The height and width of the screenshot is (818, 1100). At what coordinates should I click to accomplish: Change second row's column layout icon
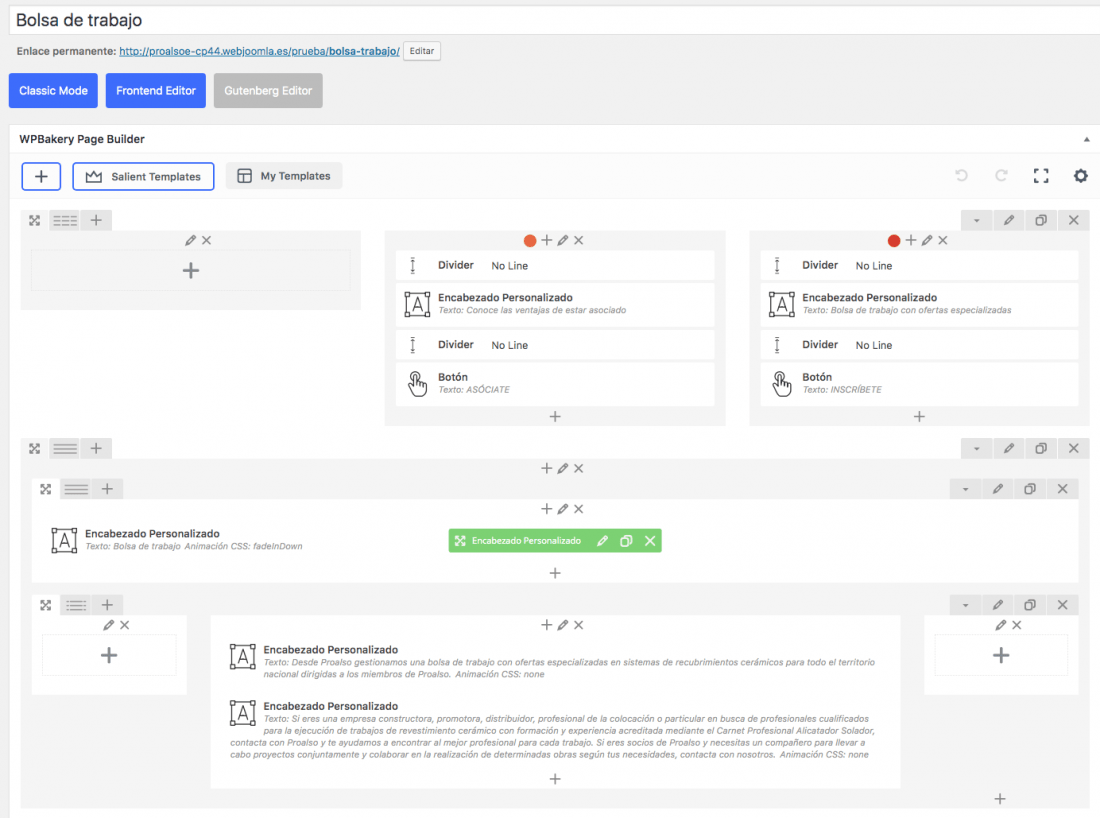coord(65,448)
